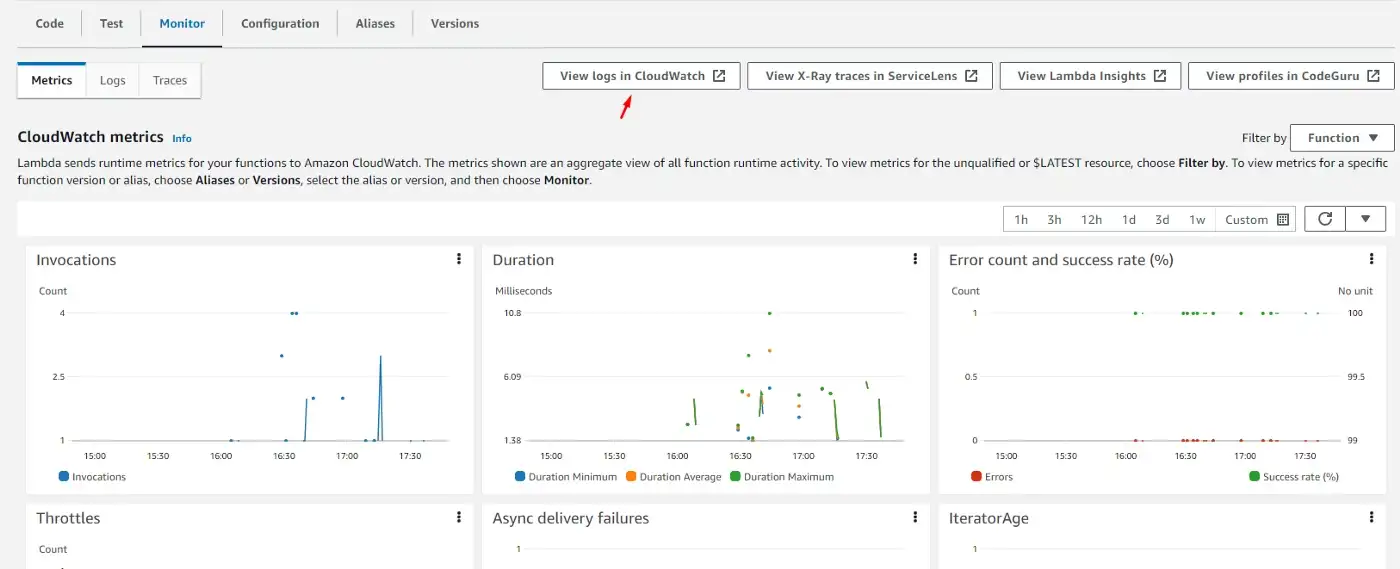
Task: Open Async delivery failures widget menu
Action: tap(915, 517)
